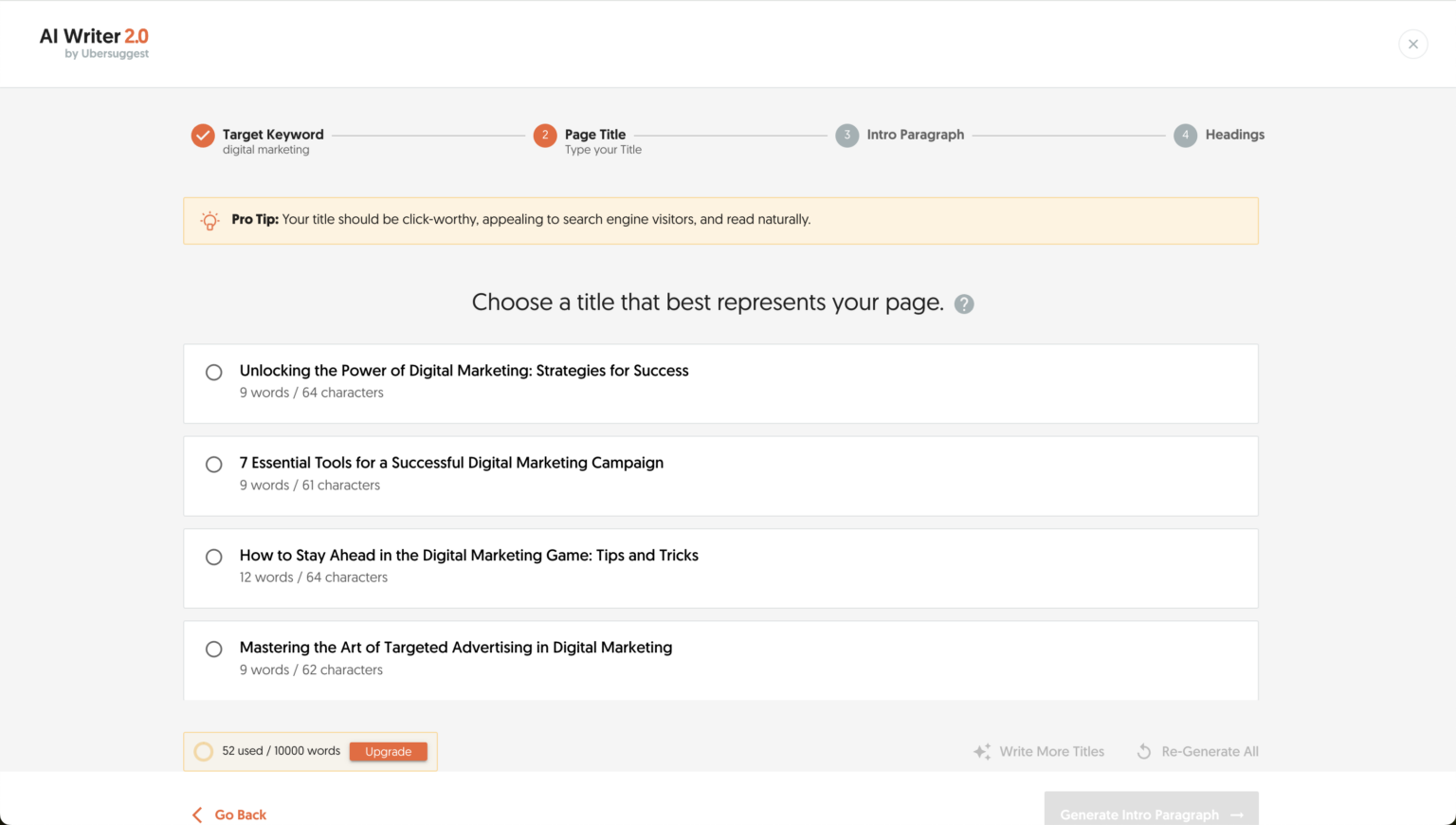
Task: Click the Re-Generate All refresh icon
Action: point(1143,751)
